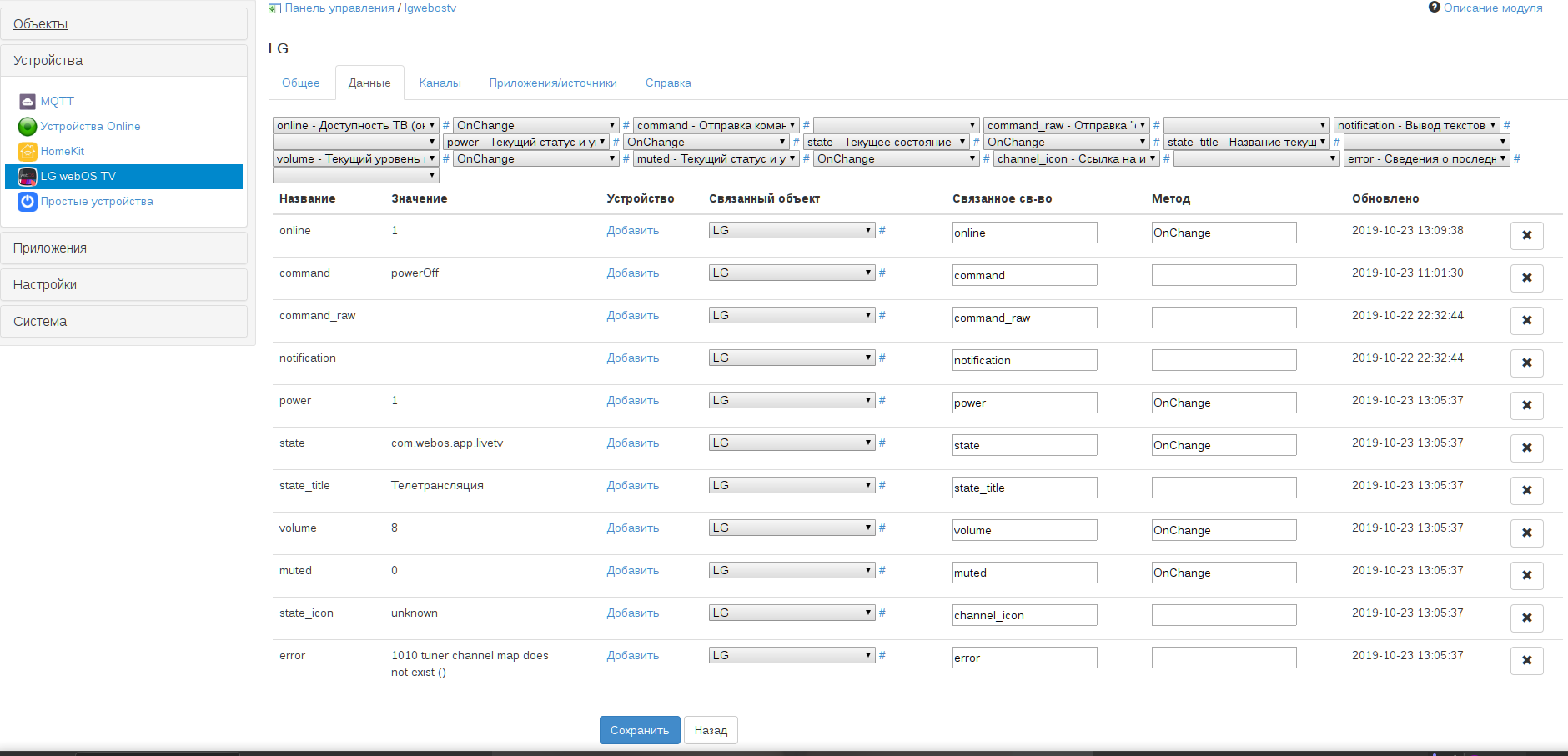The width and height of the screenshot is (1568, 756).
Task: Click Добавить in the error row
Action: [x=633, y=656]
